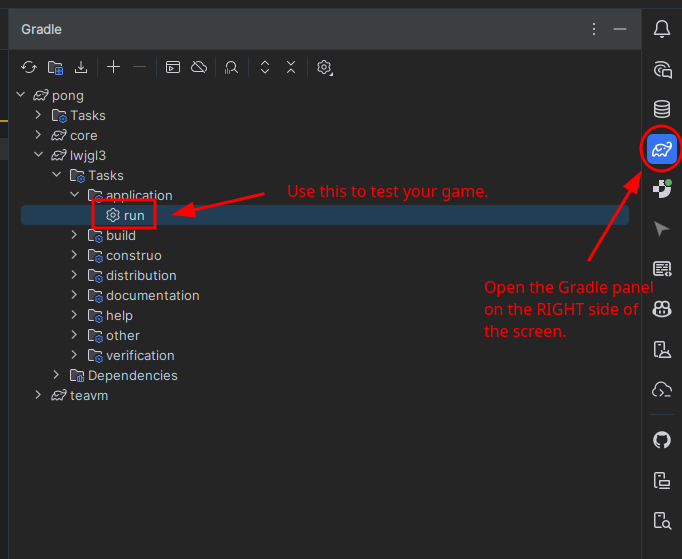Select the help folder label

tap(119, 315)
